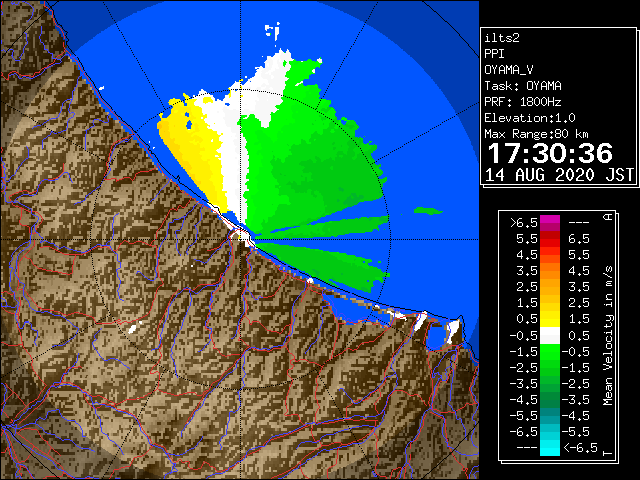This screenshot has width=640, height=480.
Task: Select the Task: OYAMA line
Action: [x=523, y=86]
